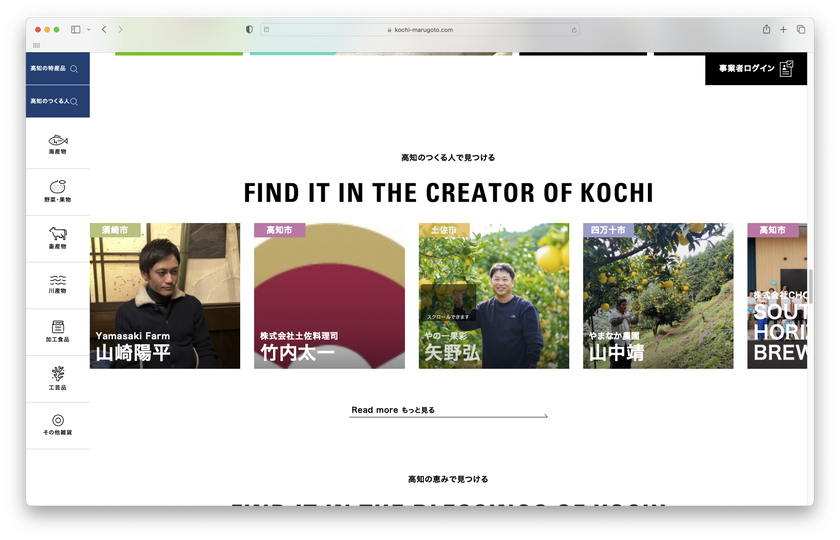Viewport: 840px width, 540px height.
Task: Click the Safari share icon
Action: point(767,29)
